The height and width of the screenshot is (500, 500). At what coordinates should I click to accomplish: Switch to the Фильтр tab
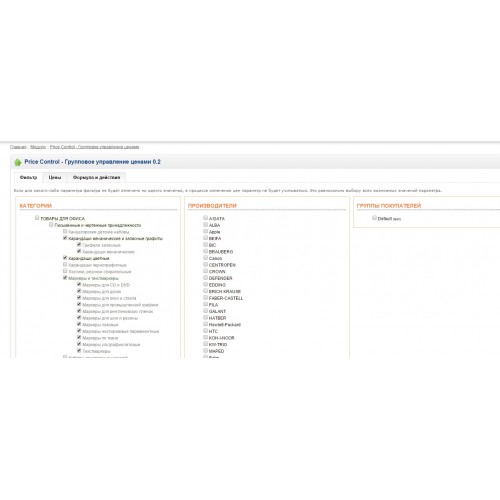[28, 177]
